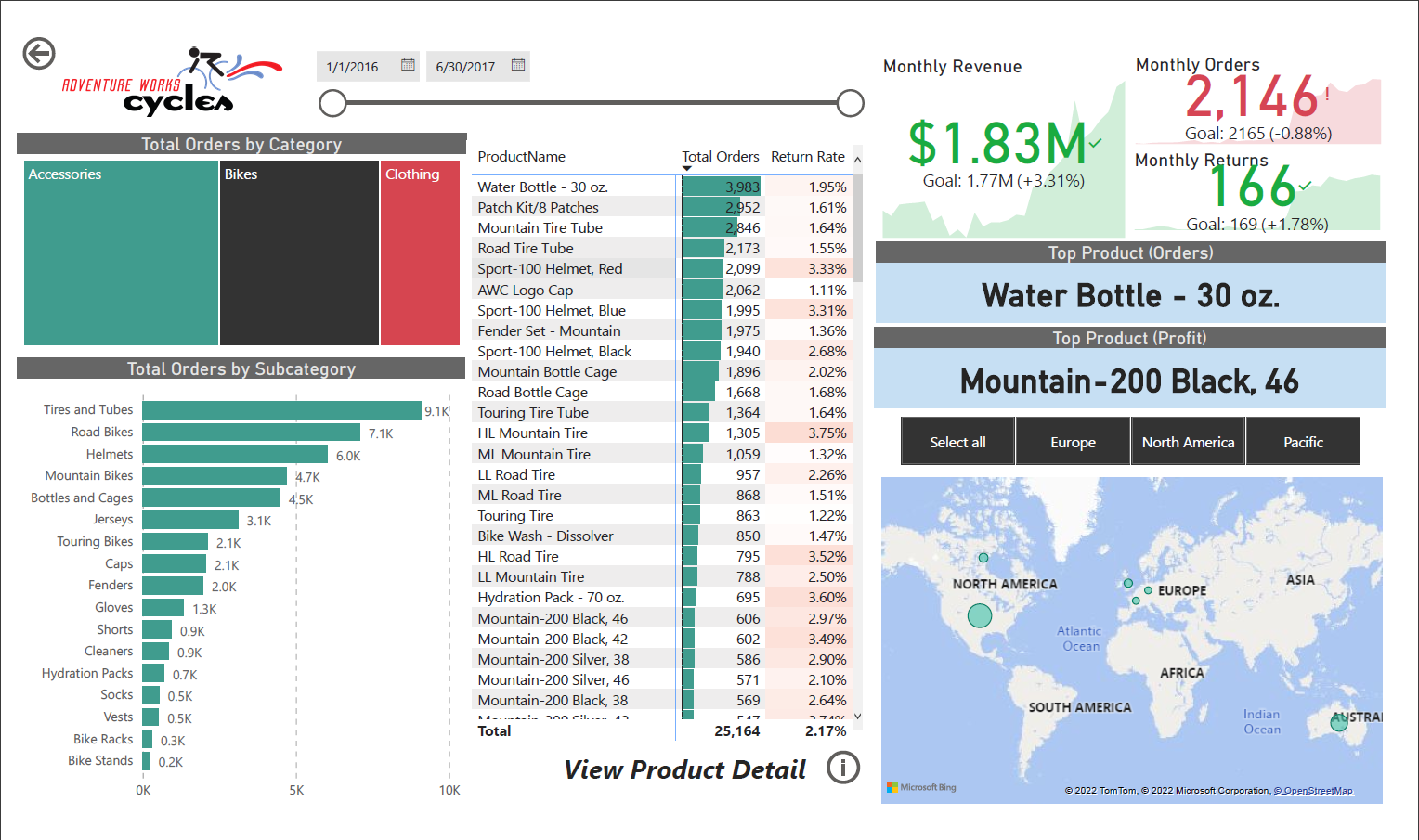The width and height of the screenshot is (1419, 840).
Task: Select the Bikes tile in the category treemap
Action: pyautogui.click(x=299, y=252)
